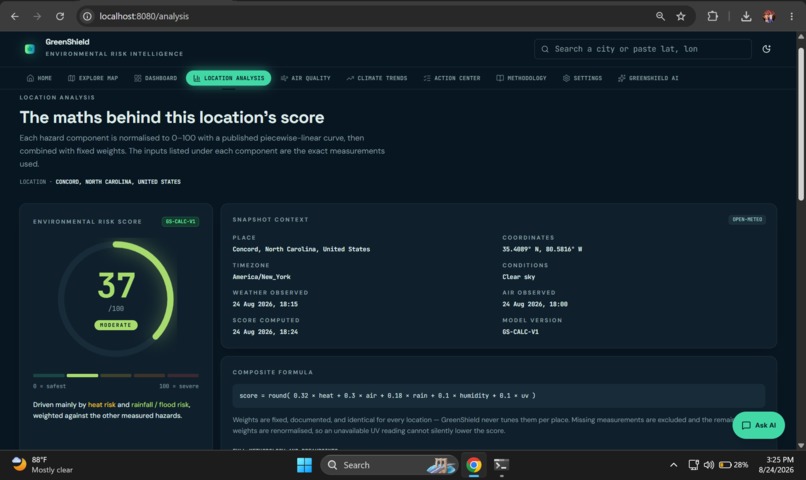Click the zoom magnifier icon in address bar
806x480 pixels.
point(660,16)
